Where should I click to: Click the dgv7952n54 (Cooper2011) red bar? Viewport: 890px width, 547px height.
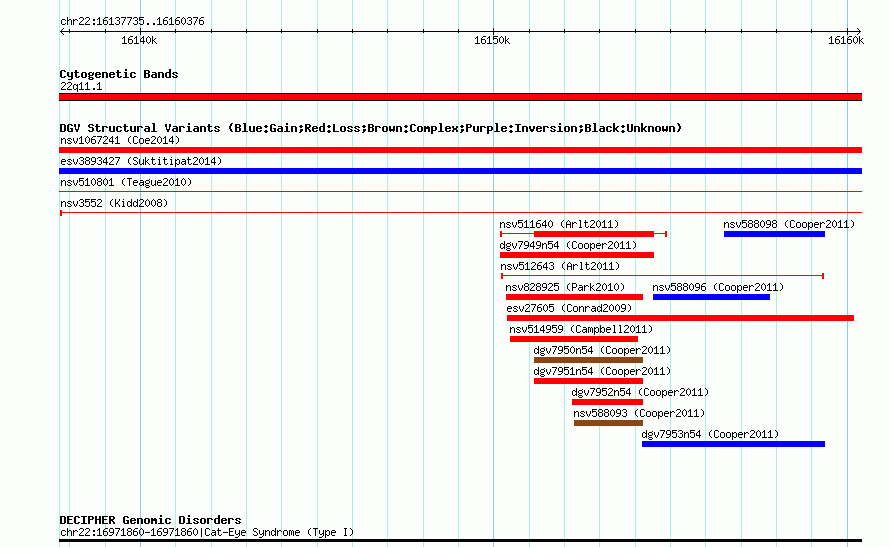(x=607, y=402)
